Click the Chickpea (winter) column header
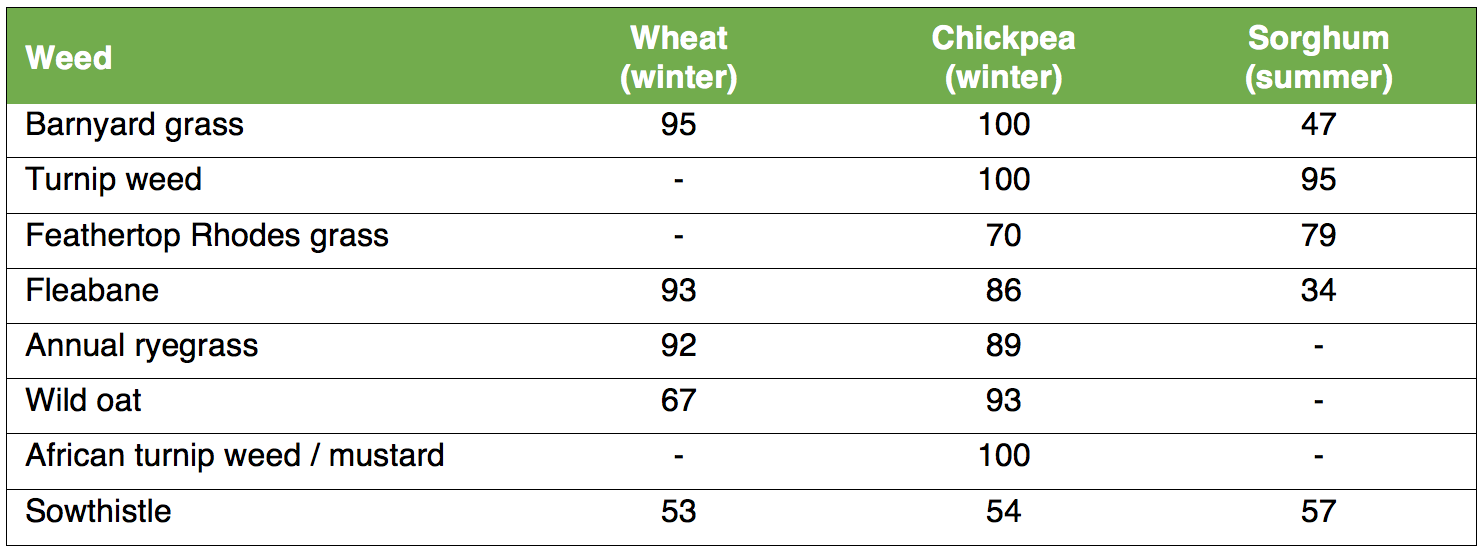 coord(1003,58)
